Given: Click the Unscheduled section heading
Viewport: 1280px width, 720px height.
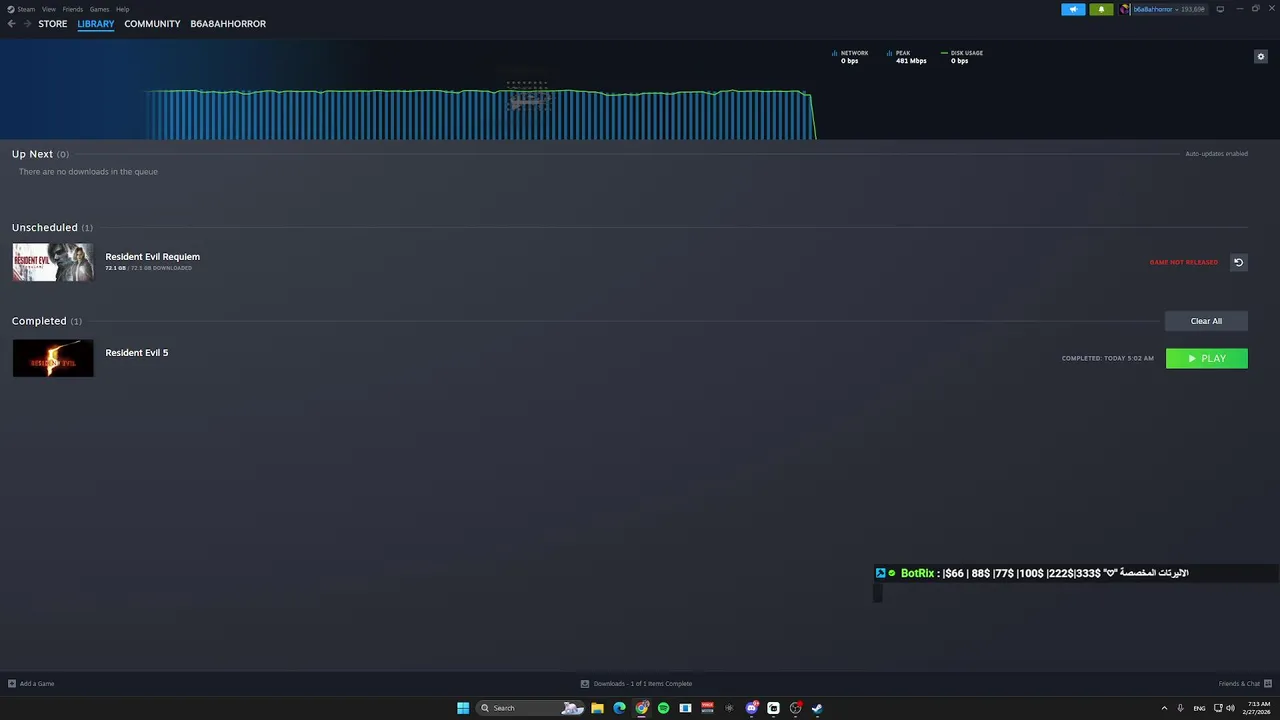Looking at the screenshot, I should 52,228.
